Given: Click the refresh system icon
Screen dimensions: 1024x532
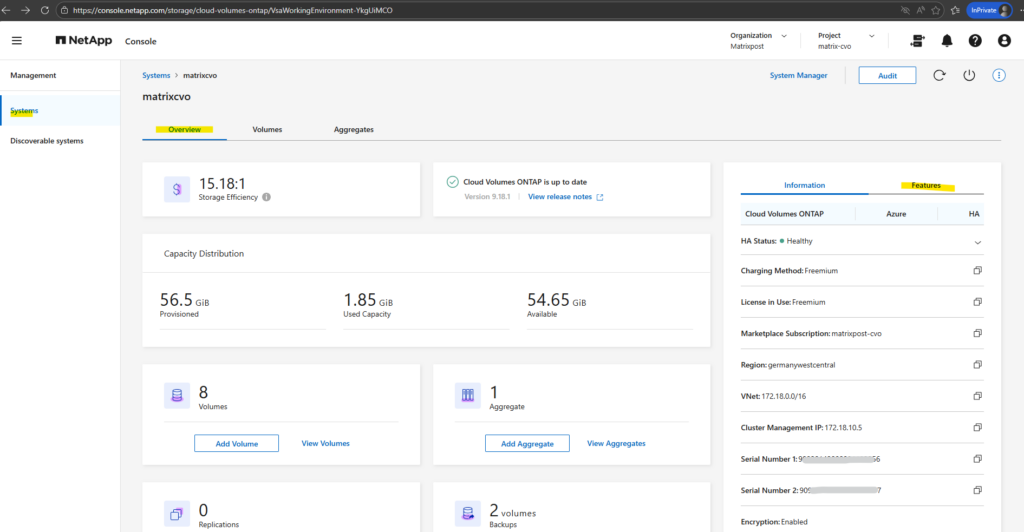Looking at the screenshot, I should coord(938,76).
